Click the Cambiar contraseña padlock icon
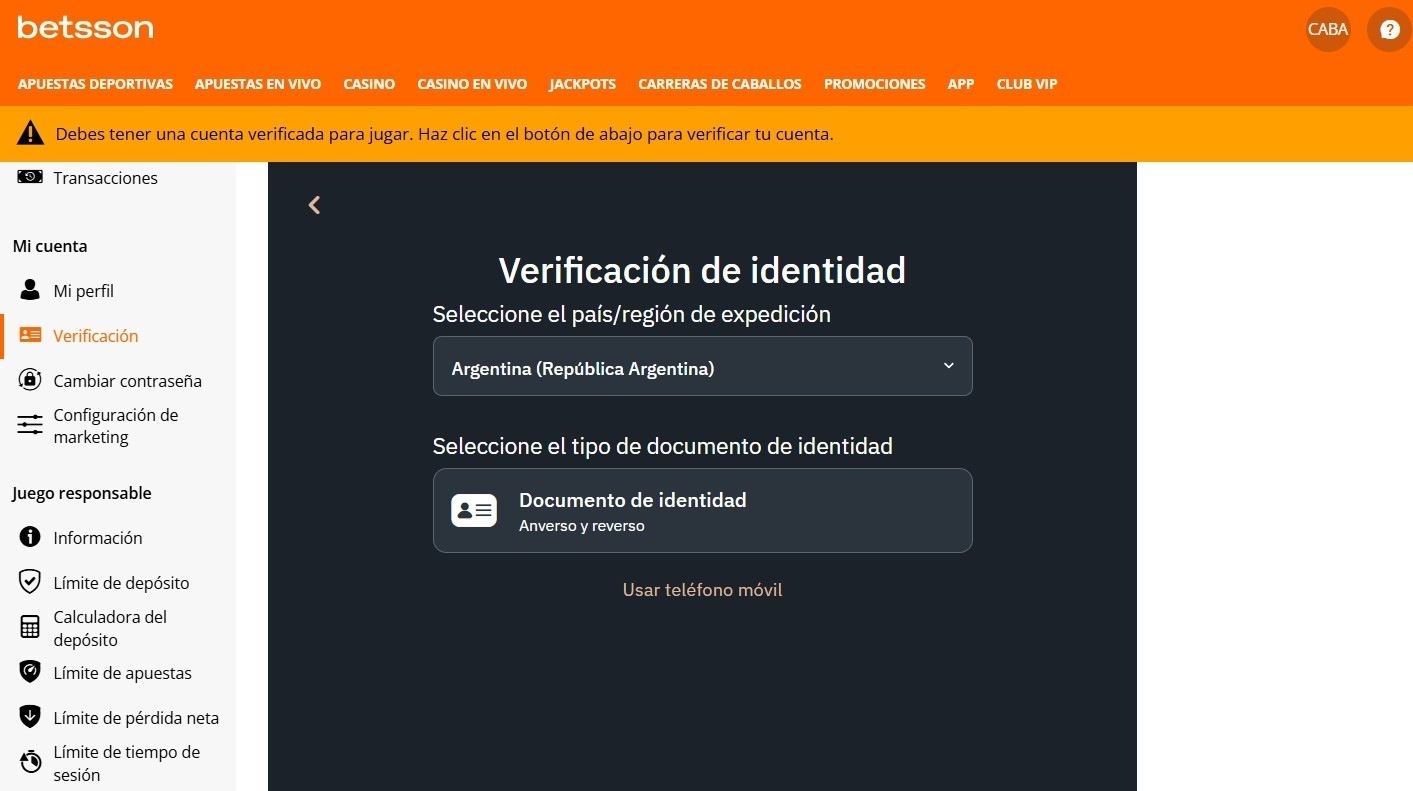Viewport: 1413px width, 791px height. (29, 379)
